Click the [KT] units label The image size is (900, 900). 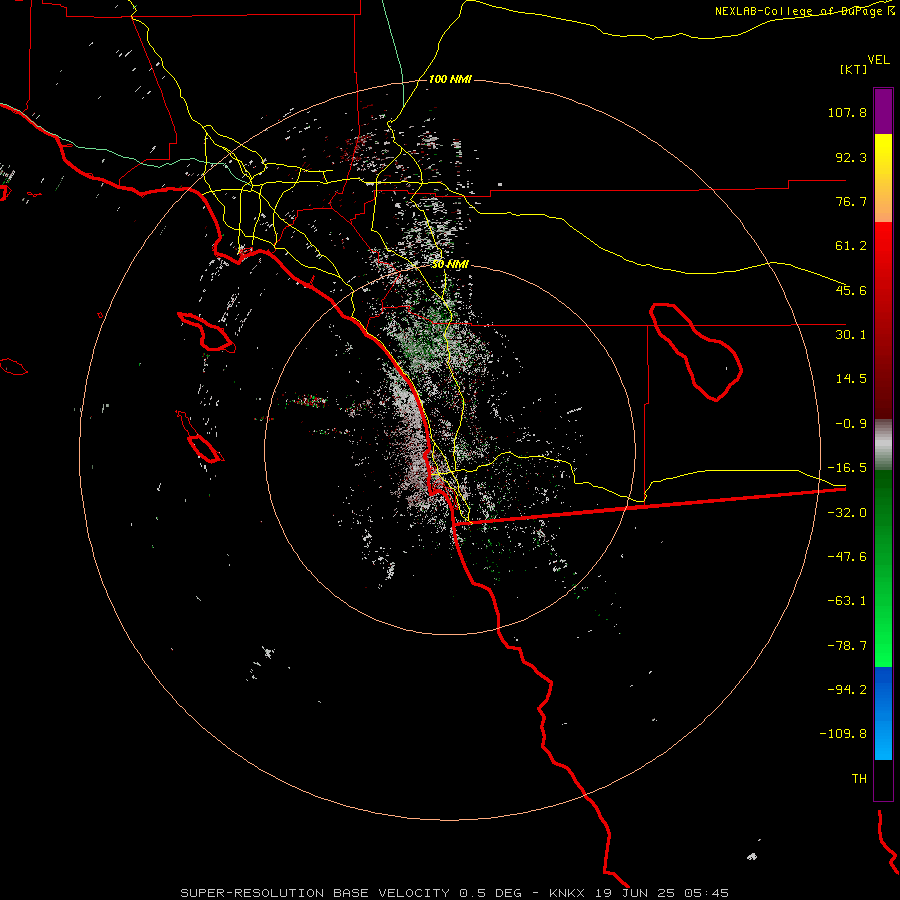pyautogui.click(x=854, y=69)
